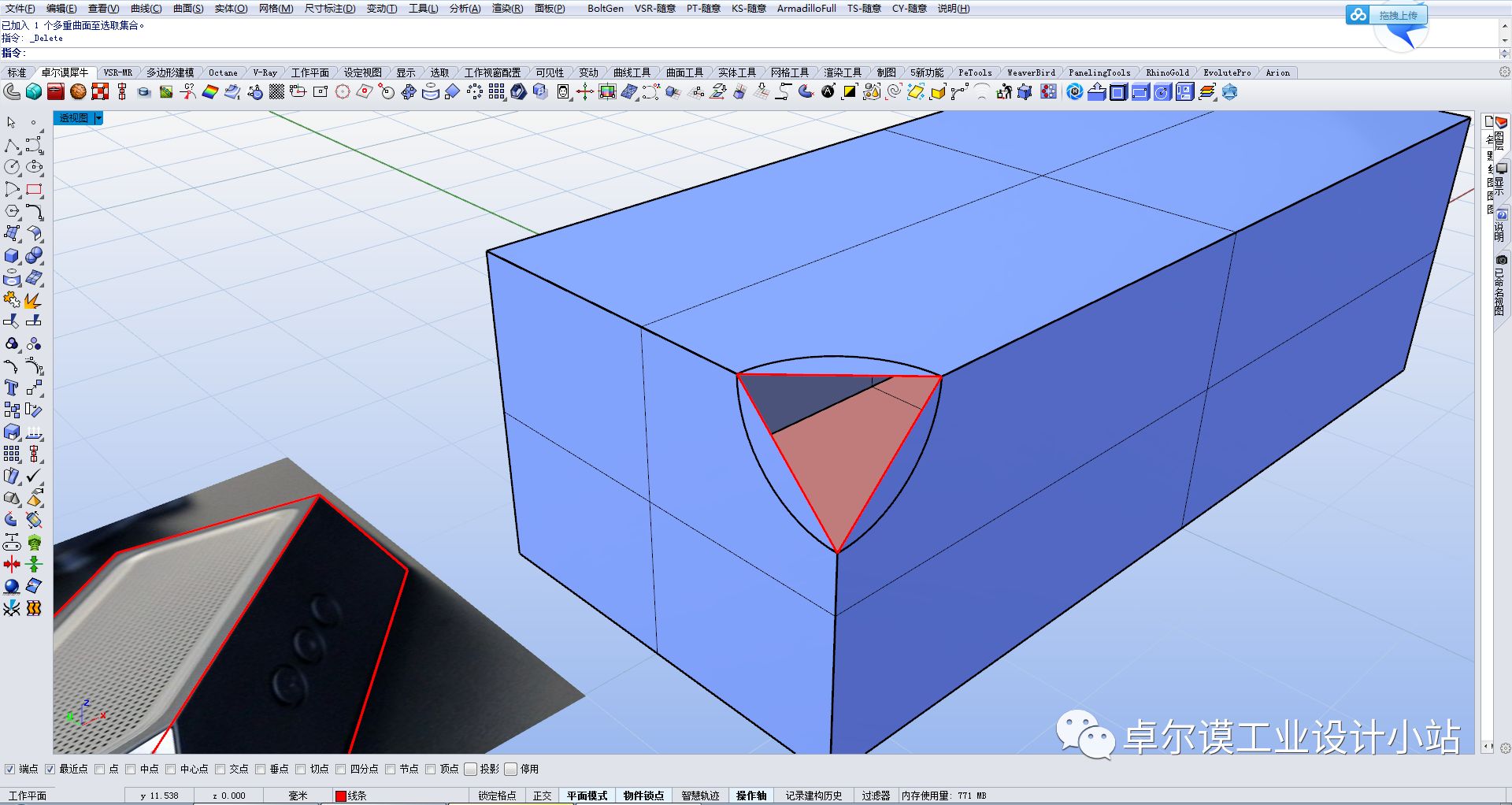The width and height of the screenshot is (1512, 805).
Task: Switch to the RhinoGold toolbar tab
Action: click(x=1167, y=72)
